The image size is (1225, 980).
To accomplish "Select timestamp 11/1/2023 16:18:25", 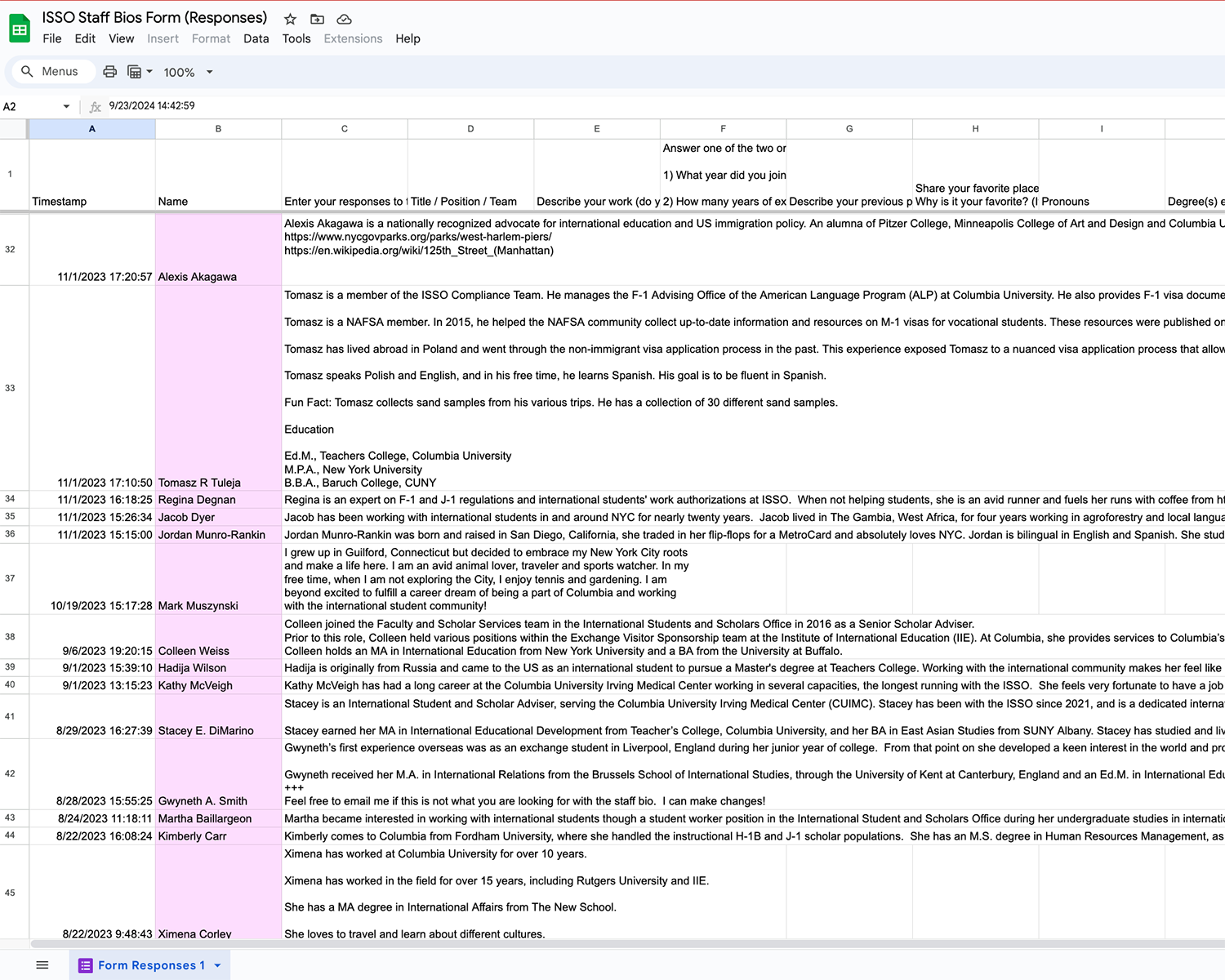I will pyautogui.click(x=92, y=499).
